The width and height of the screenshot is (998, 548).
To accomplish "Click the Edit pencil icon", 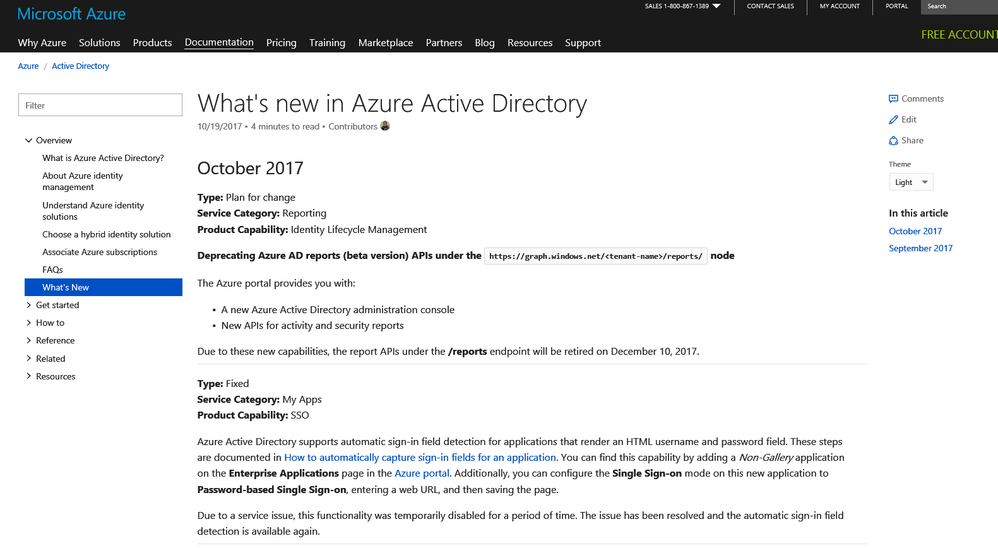I will pos(893,120).
